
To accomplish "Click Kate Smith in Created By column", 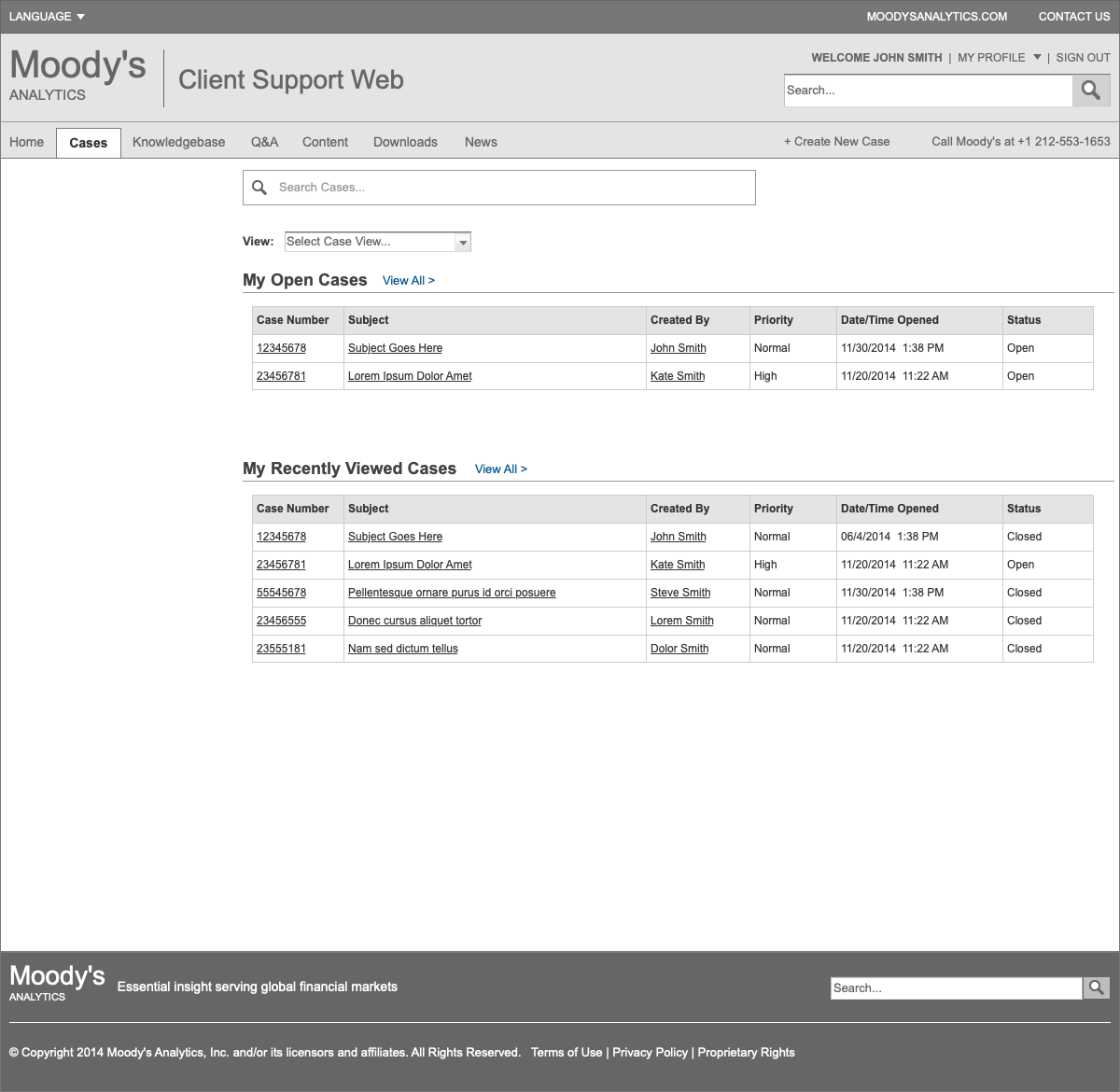I will click(678, 375).
